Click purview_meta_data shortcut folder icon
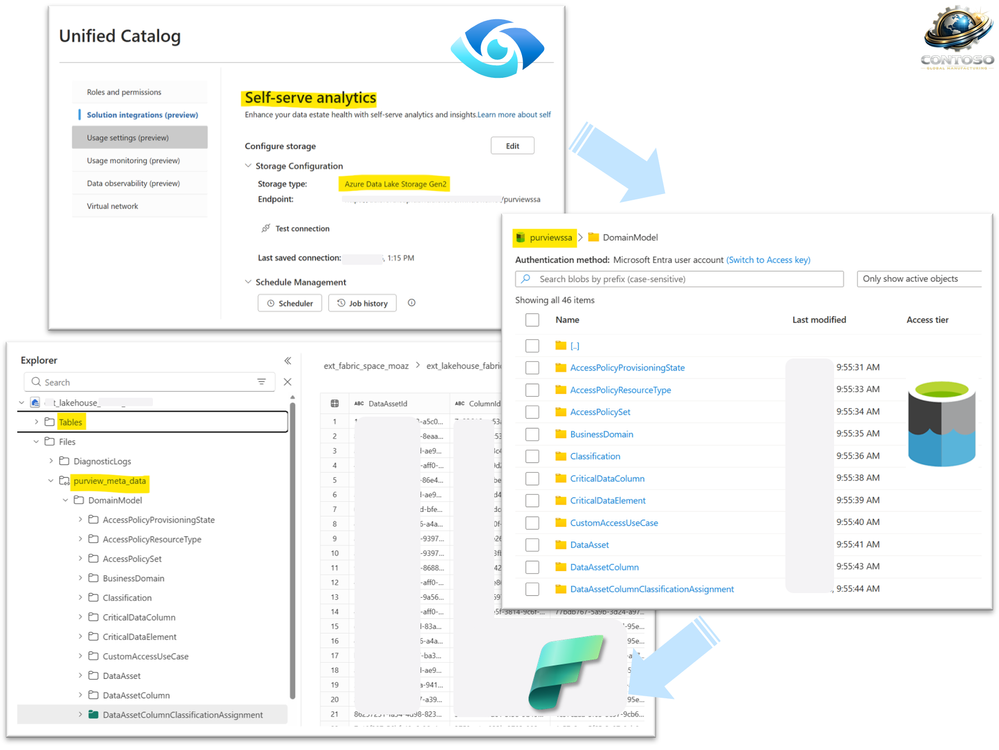Image resolution: width=999 pixels, height=750 pixels. click(64, 480)
